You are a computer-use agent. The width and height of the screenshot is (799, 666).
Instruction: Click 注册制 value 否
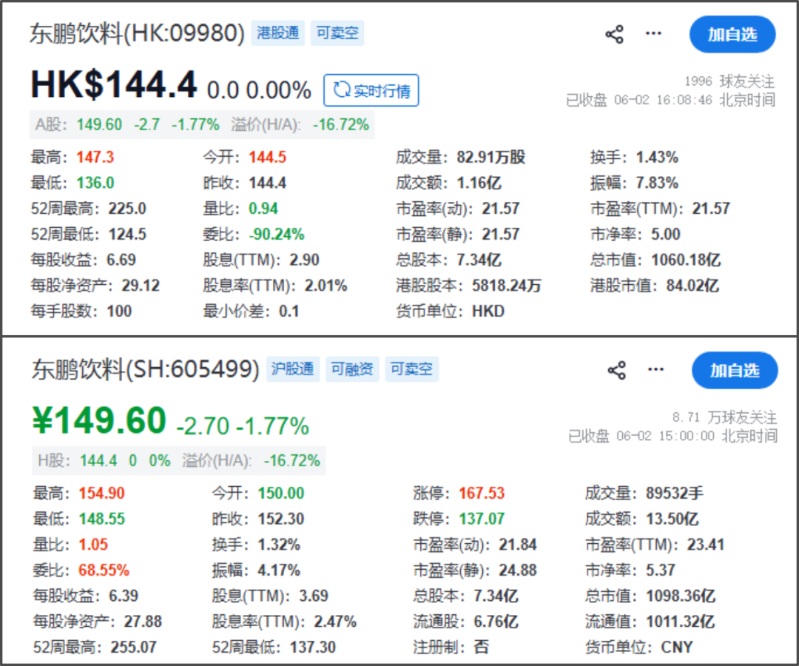tap(481, 647)
